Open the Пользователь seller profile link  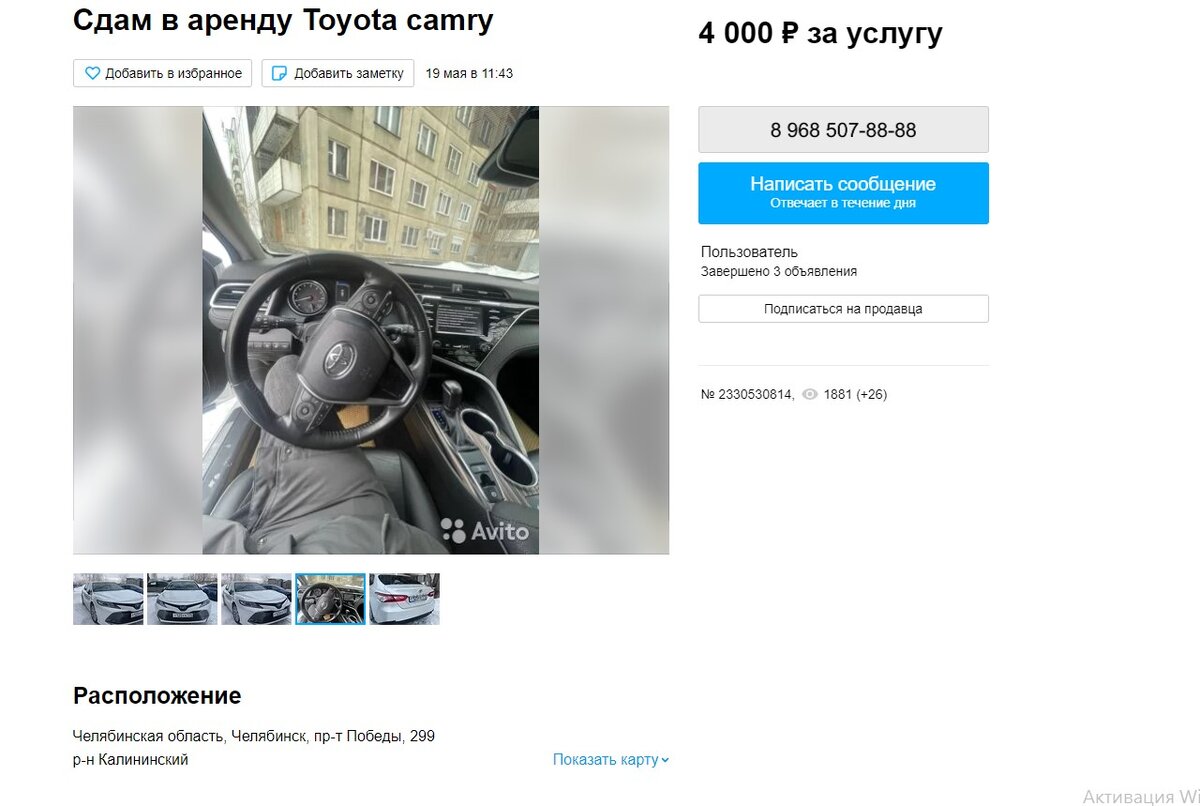pos(749,252)
